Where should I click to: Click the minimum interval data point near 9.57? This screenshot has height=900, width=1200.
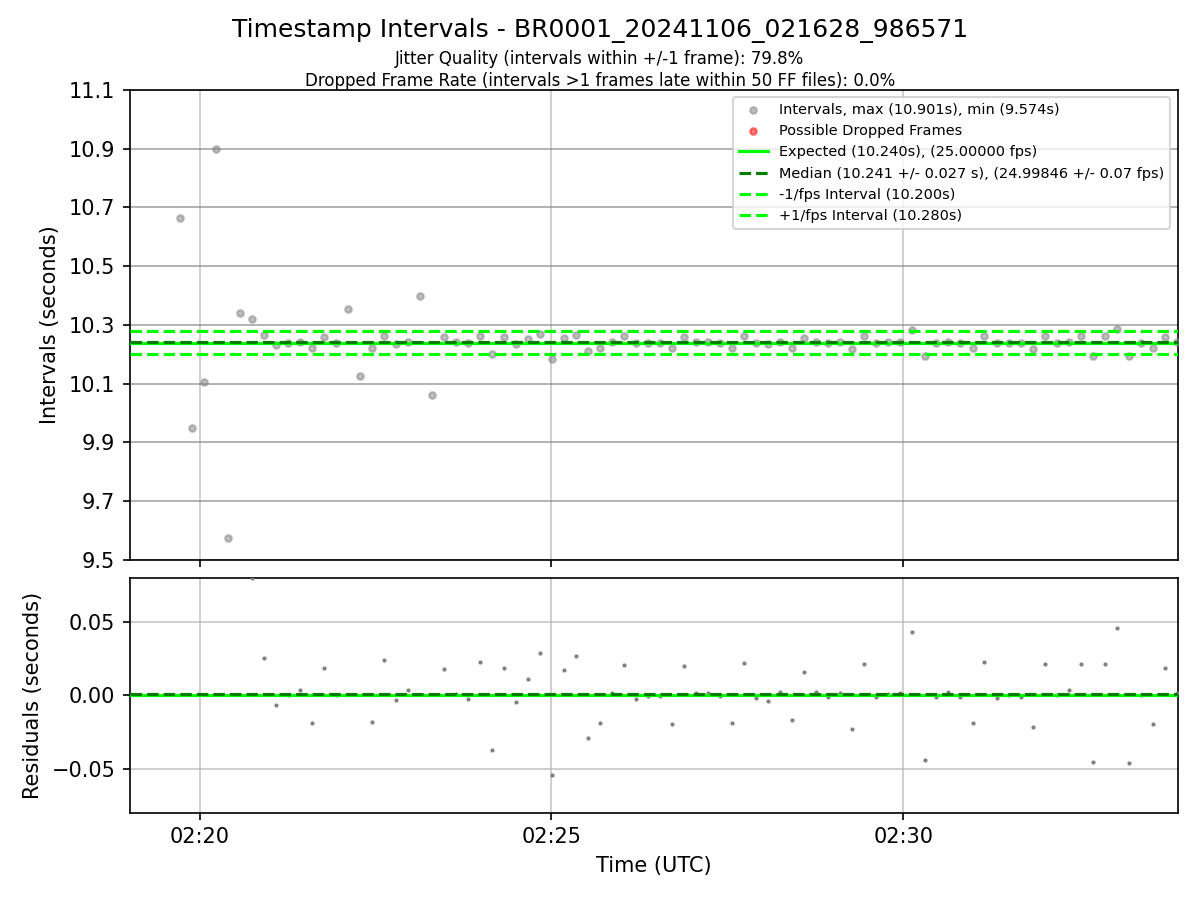tap(228, 538)
